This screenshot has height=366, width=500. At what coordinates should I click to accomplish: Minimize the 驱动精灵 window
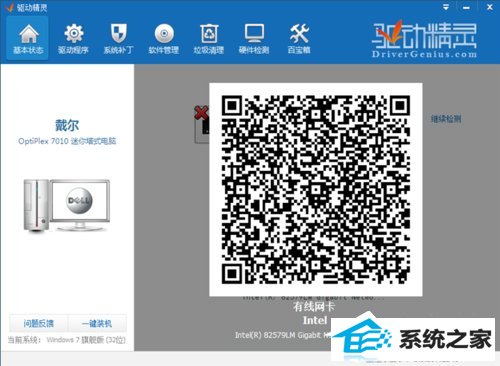466,7
